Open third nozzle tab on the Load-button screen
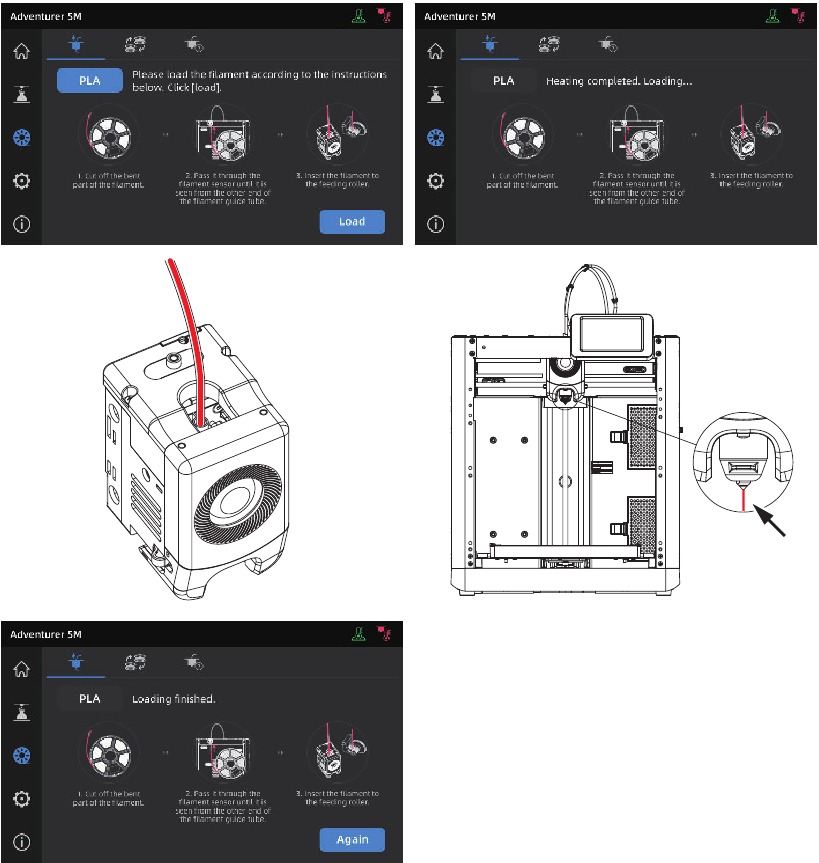The image size is (819, 863). (x=194, y=44)
